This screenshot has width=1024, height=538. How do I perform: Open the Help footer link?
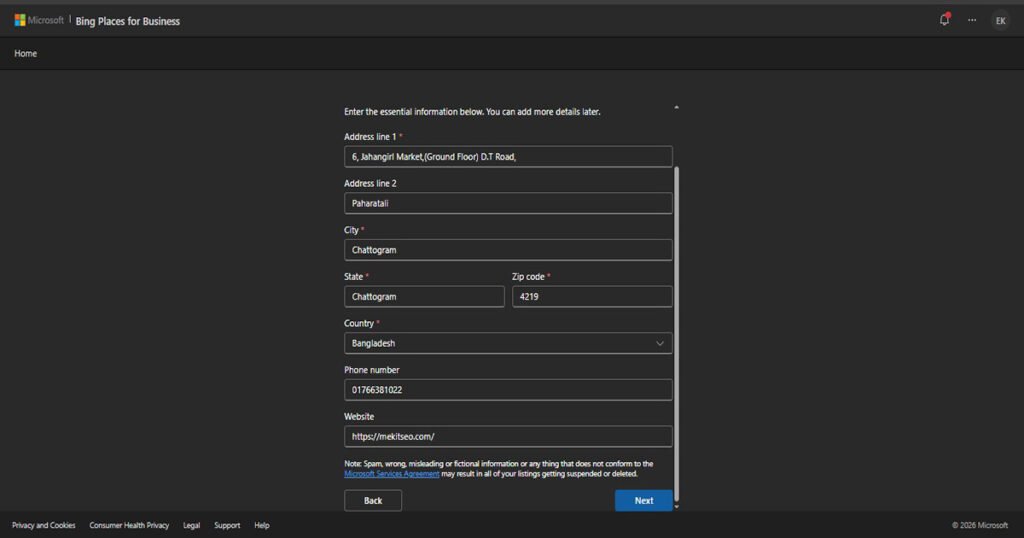[x=262, y=525]
